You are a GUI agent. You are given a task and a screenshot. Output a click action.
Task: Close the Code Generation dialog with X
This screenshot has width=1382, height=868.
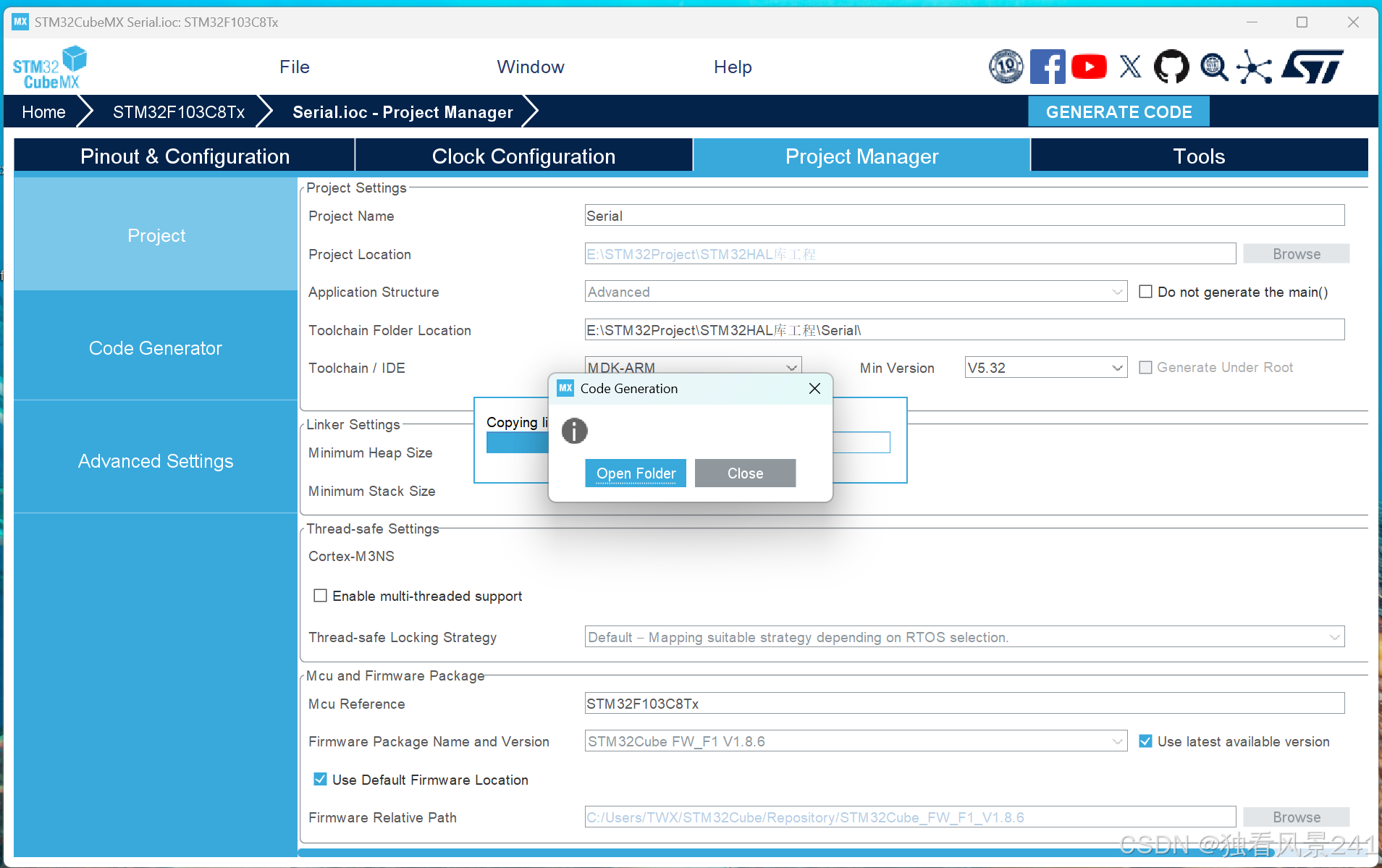coord(814,388)
